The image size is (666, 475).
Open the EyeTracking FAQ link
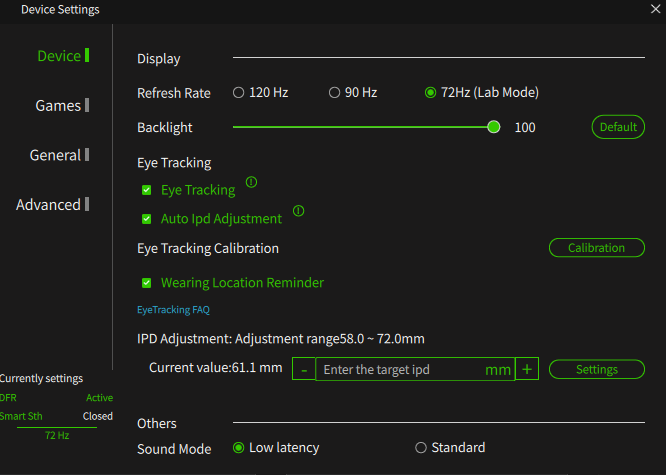click(x=173, y=310)
